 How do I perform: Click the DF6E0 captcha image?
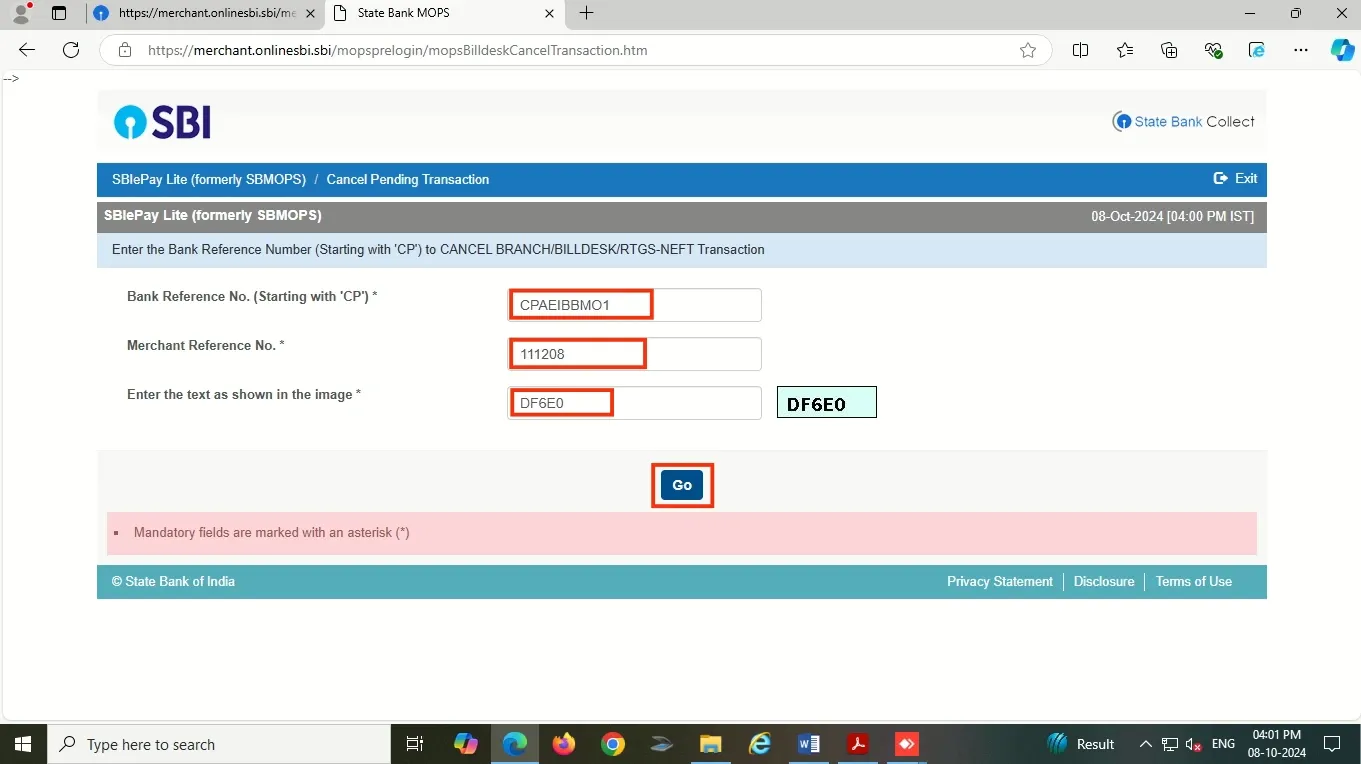(827, 403)
